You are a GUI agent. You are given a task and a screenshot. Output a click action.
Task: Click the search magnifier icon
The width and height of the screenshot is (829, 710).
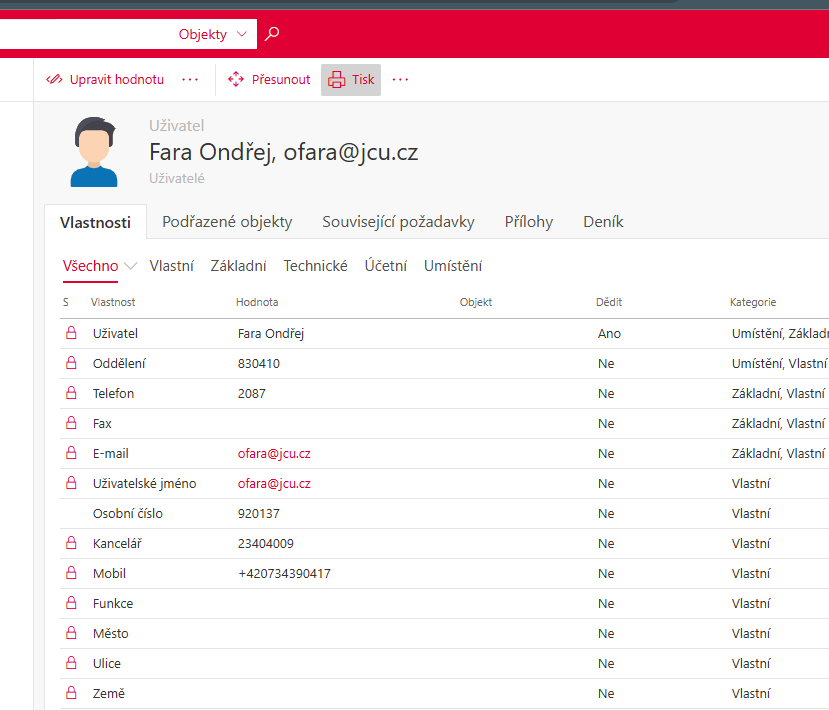pos(272,34)
